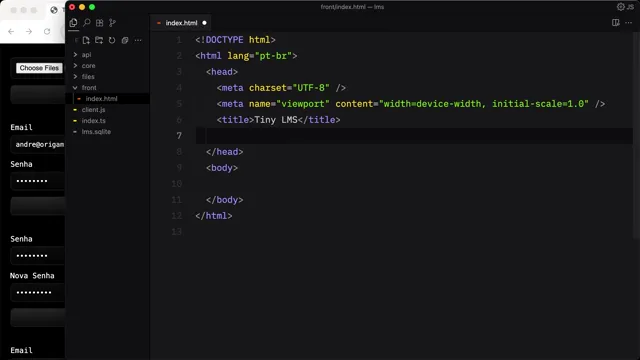Click the closing body tag

224,200
